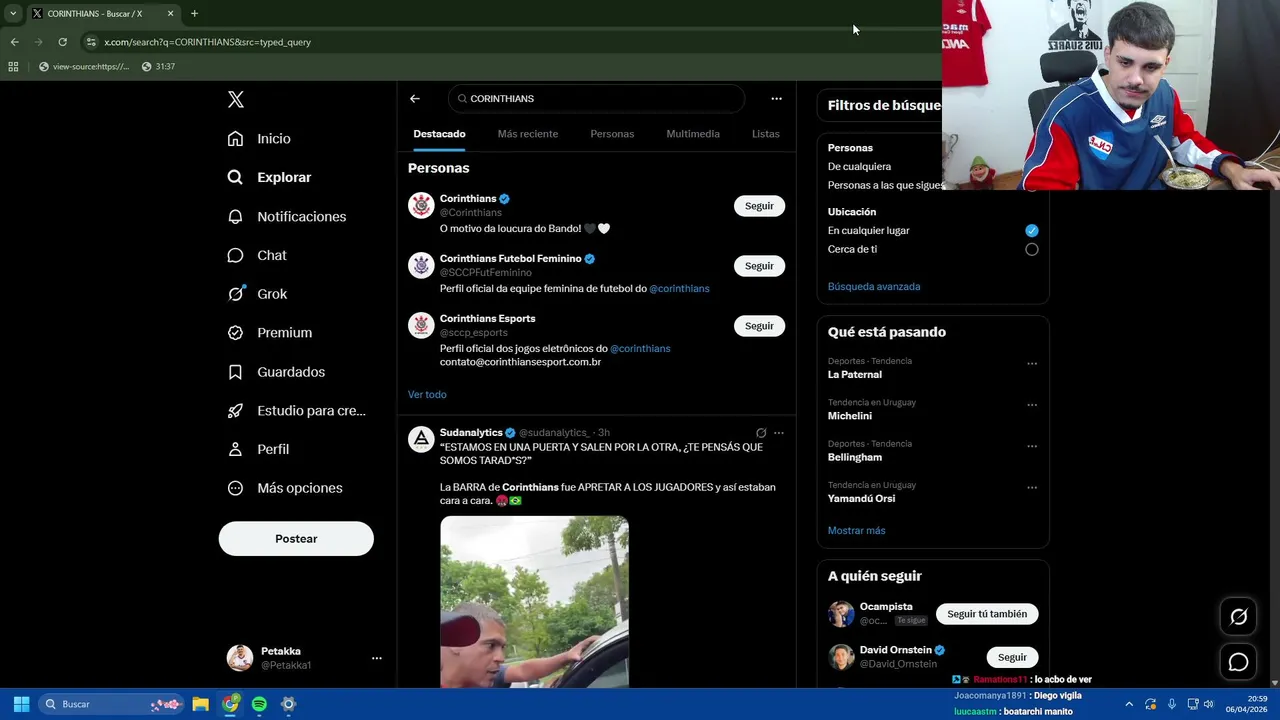1280x720 pixels.
Task: Open Más opciones circle icon
Action: [x=235, y=488]
